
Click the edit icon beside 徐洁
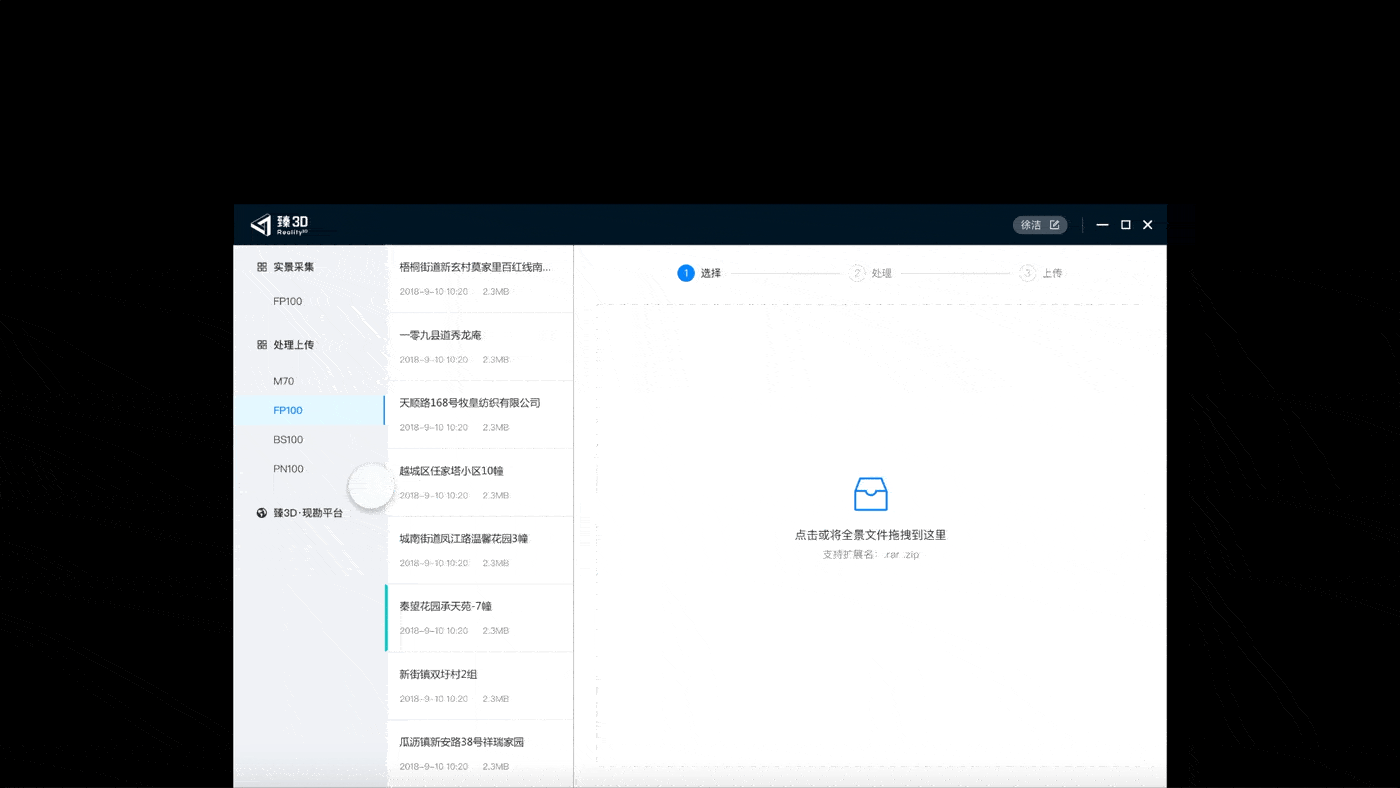pyautogui.click(x=1054, y=225)
